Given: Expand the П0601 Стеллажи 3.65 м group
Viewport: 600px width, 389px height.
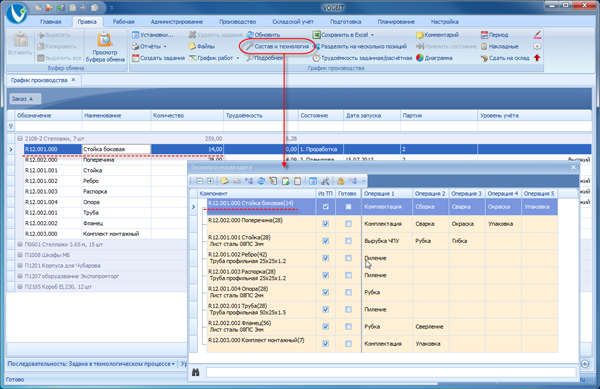Looking at the screenshot, I should [20, 244].
